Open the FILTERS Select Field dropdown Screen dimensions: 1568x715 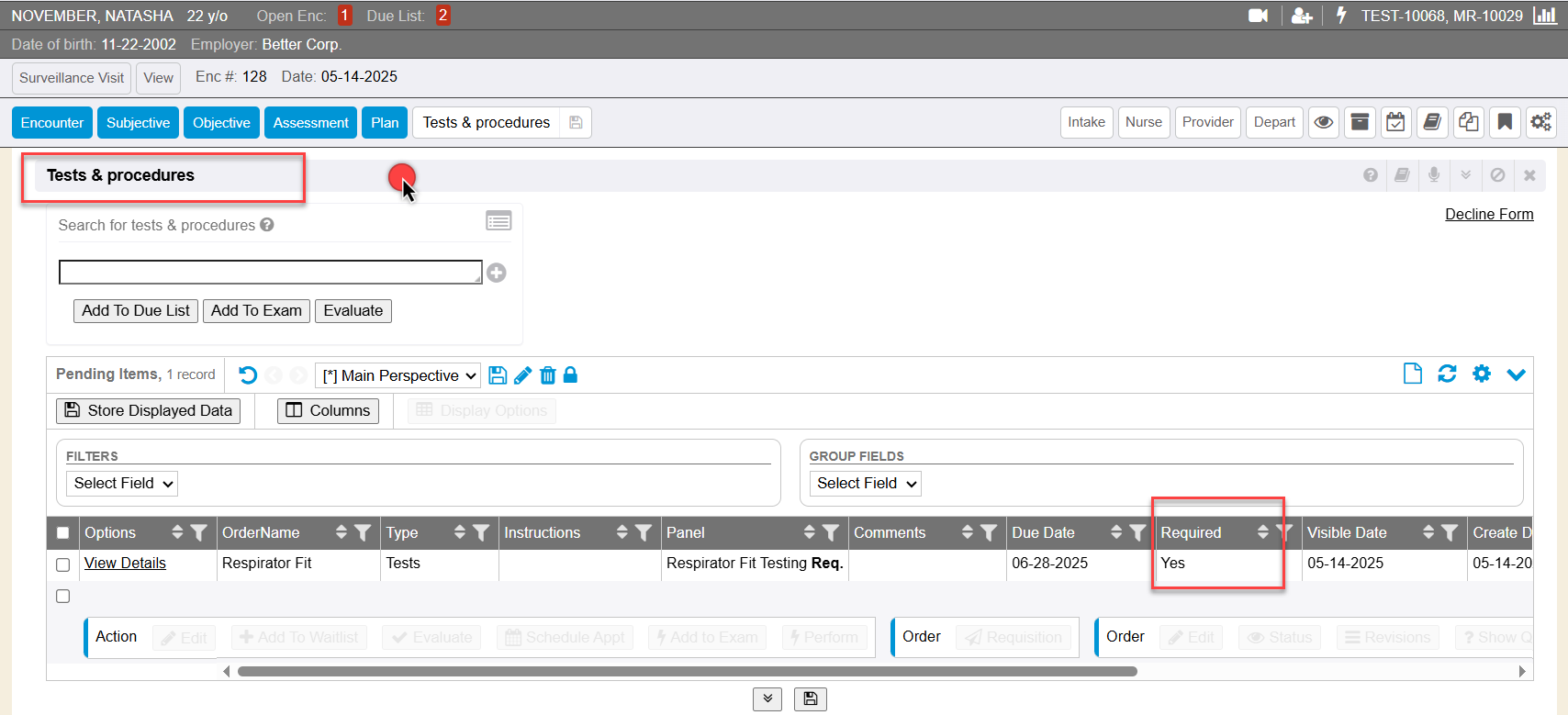click(x=122, y=483)
